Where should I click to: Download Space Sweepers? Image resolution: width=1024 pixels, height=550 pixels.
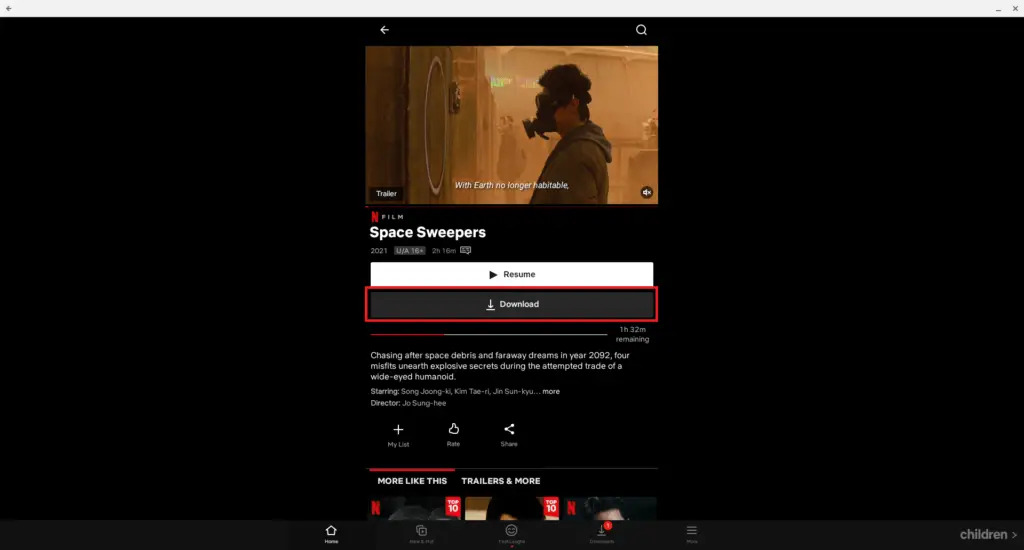coord(511,304)
